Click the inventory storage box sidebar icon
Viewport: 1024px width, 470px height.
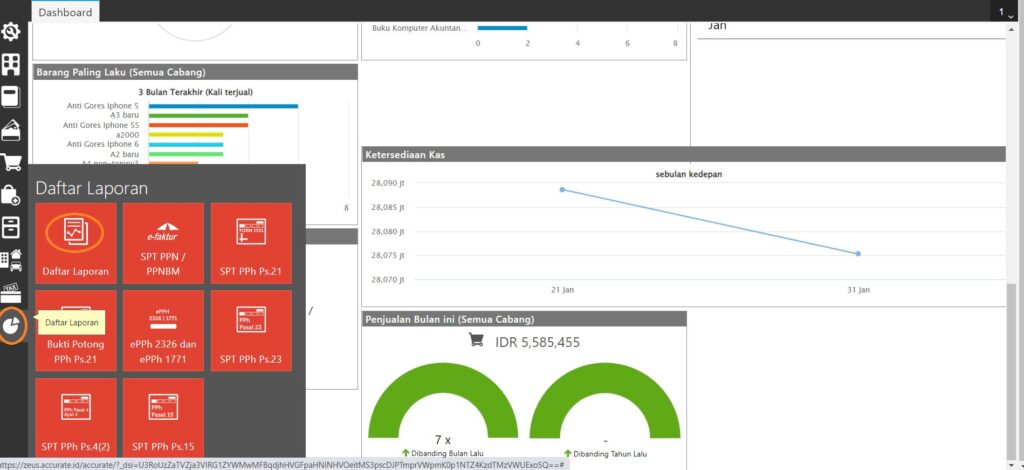(12, 227)
